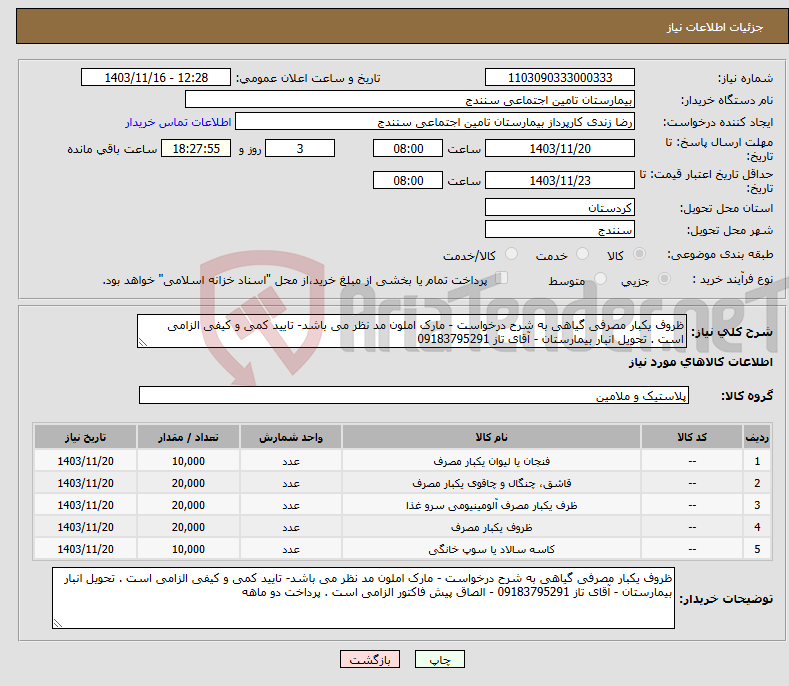Click the تعداد / مقدار column header

[188, 437]
